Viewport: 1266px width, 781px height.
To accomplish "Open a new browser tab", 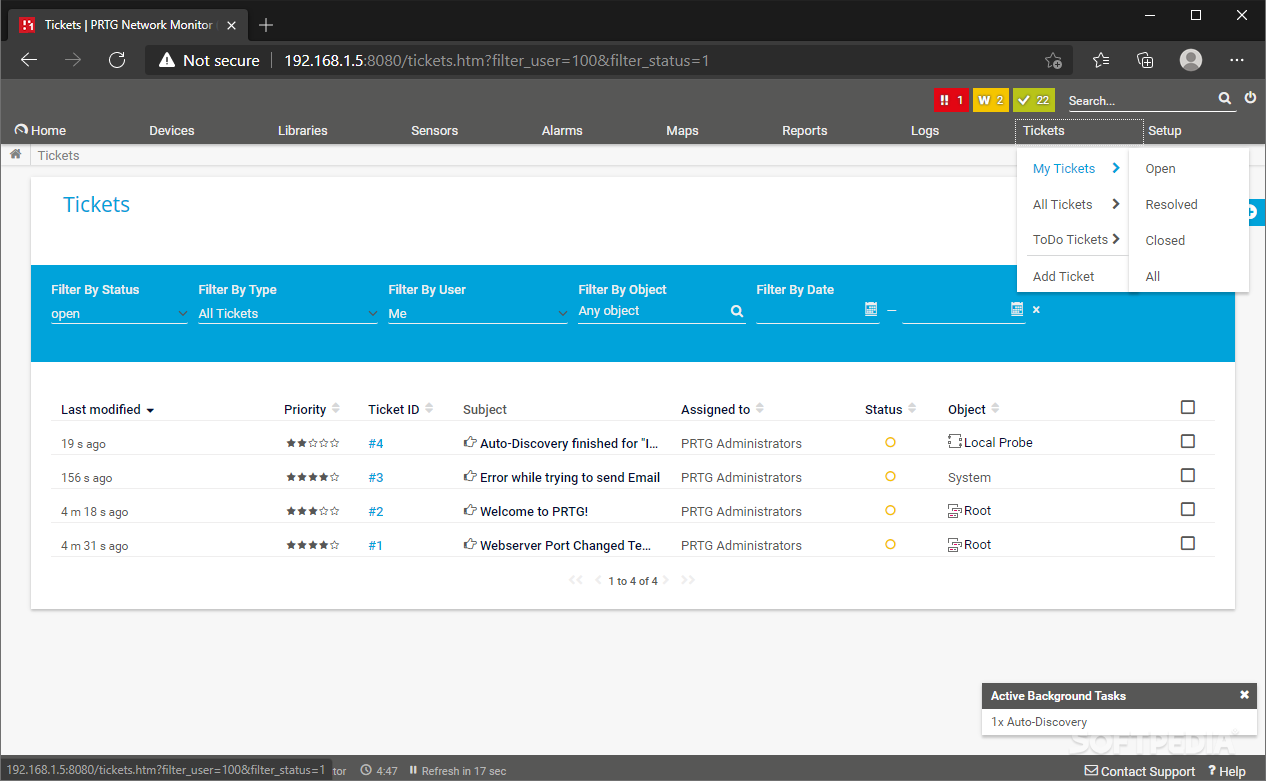I will tap(266, 25).
